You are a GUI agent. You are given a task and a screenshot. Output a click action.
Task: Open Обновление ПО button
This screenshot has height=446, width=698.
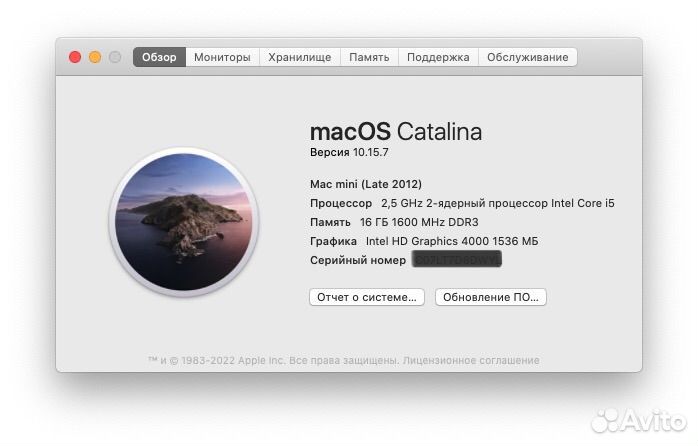(x=491, y=297)
